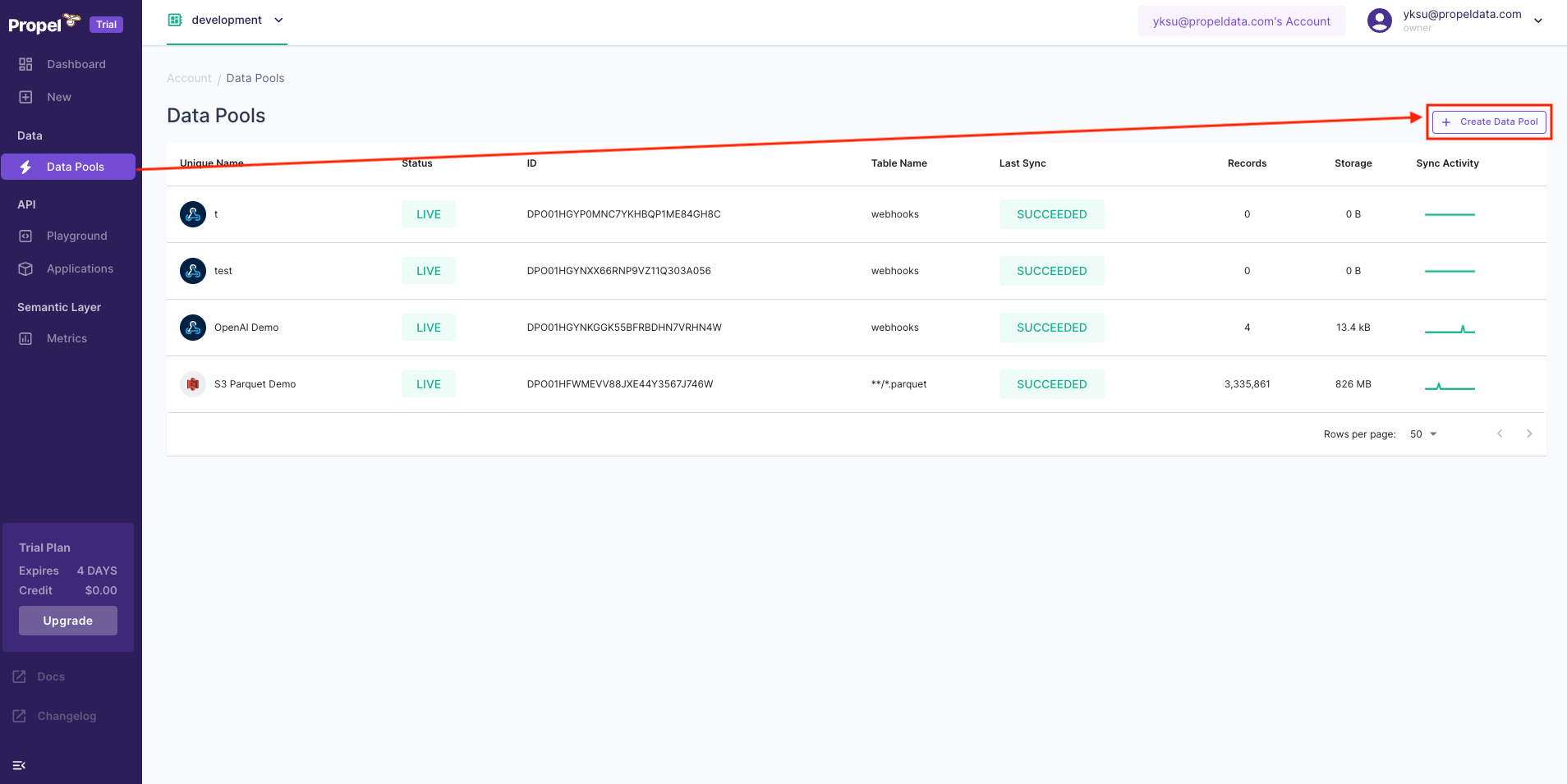This screenshot has height=784, width=1567.
Task: Click the Create Data Pool button
Action: (1487, 121)
